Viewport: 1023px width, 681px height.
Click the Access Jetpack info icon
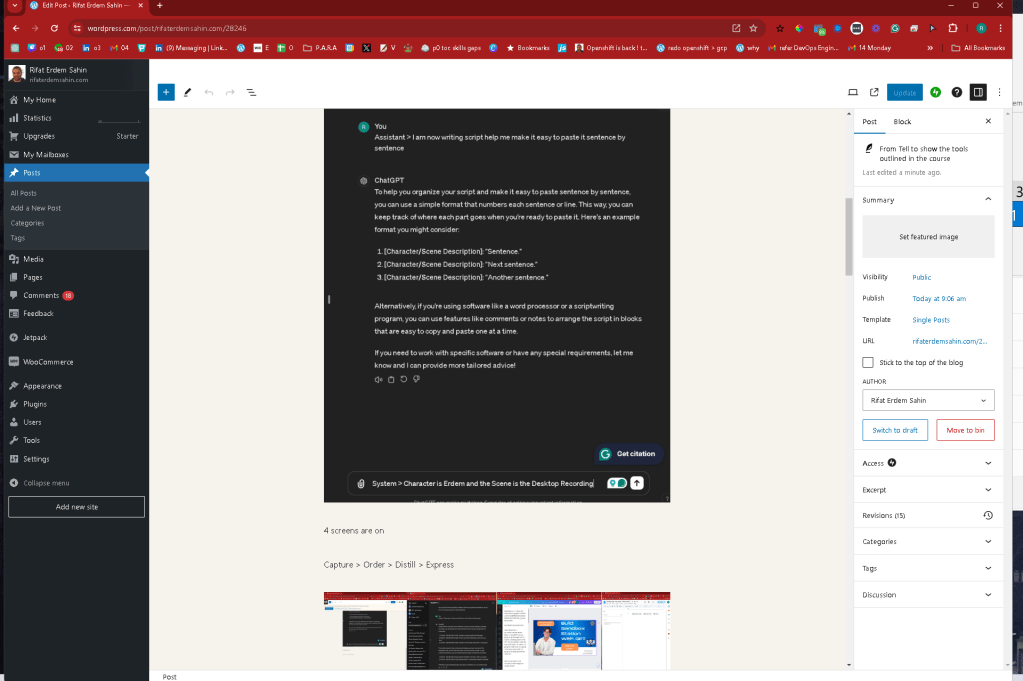point(892,462)
